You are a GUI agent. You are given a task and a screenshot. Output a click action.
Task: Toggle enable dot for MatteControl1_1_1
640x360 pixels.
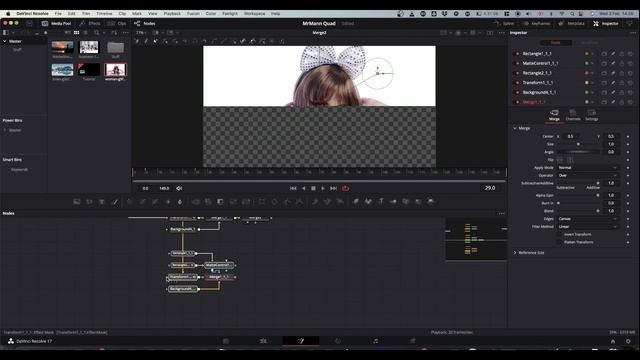pyautogui.click(x=518, y=63)
